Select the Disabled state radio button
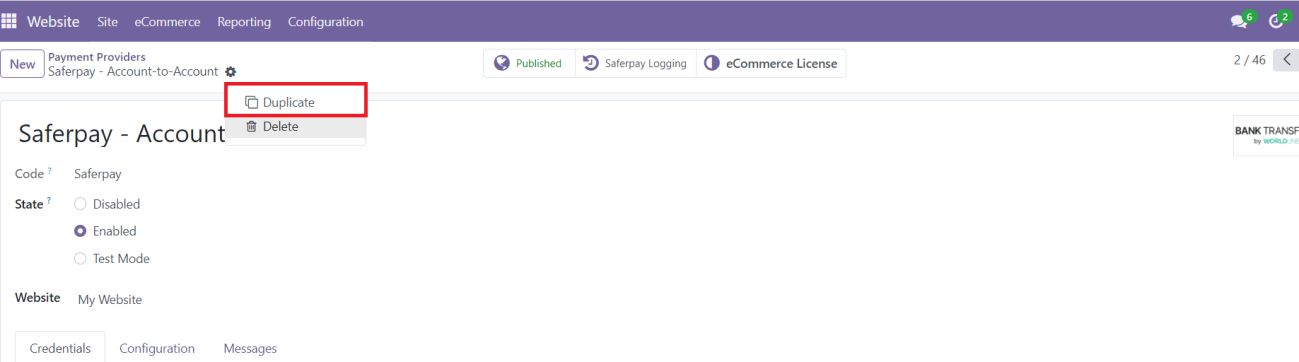The width and height of the screenshot is (1299, 362). [x=81, y=204]
